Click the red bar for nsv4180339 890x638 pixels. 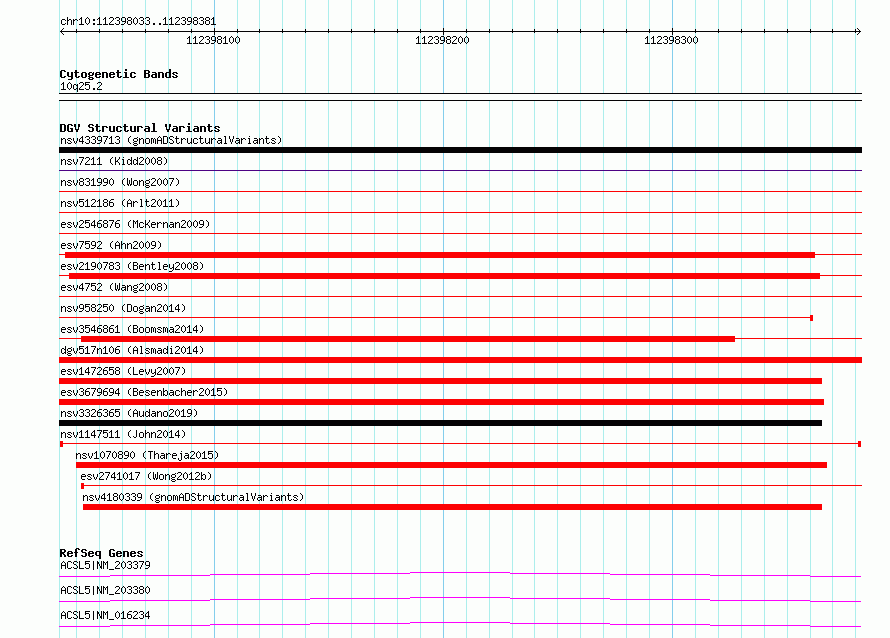click(x=452, y=507)
